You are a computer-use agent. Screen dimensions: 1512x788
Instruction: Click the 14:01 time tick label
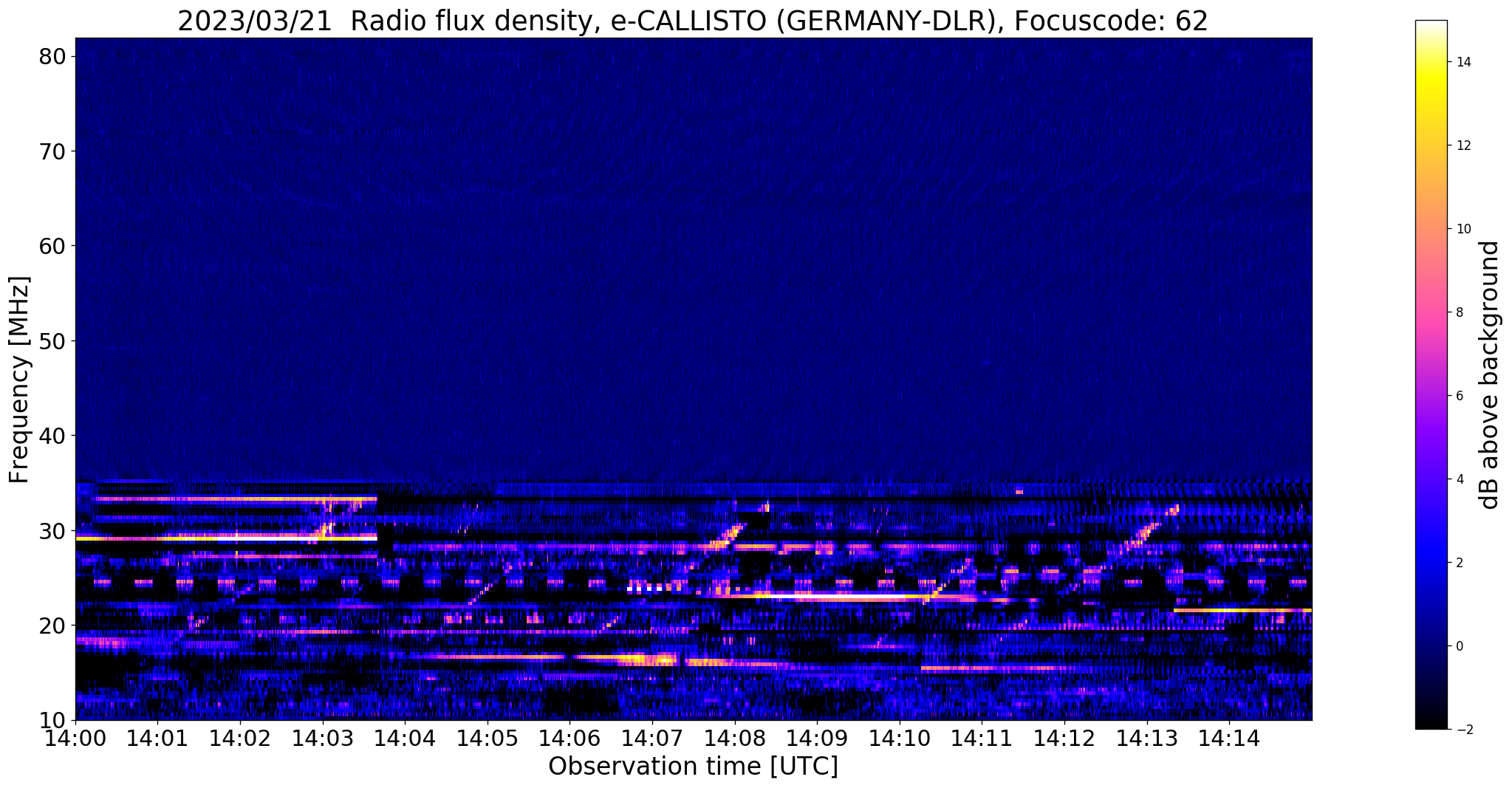[158, 737]
